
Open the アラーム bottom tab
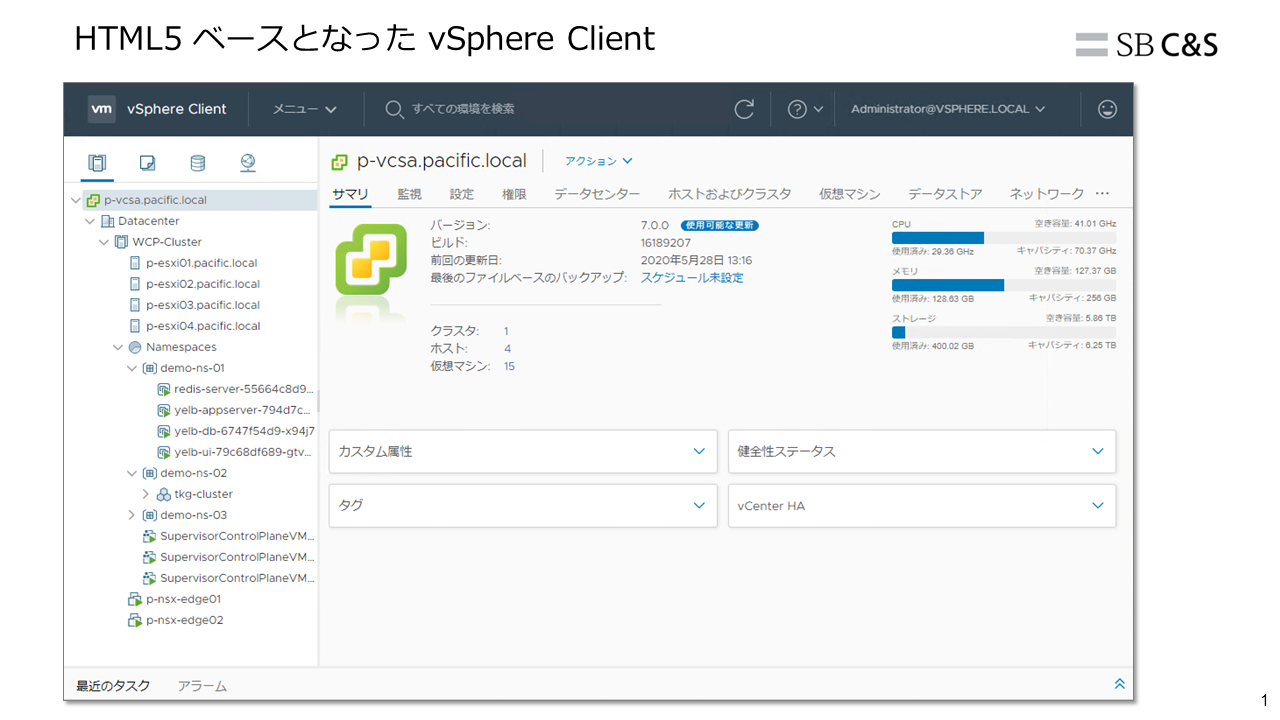[202, 686]
